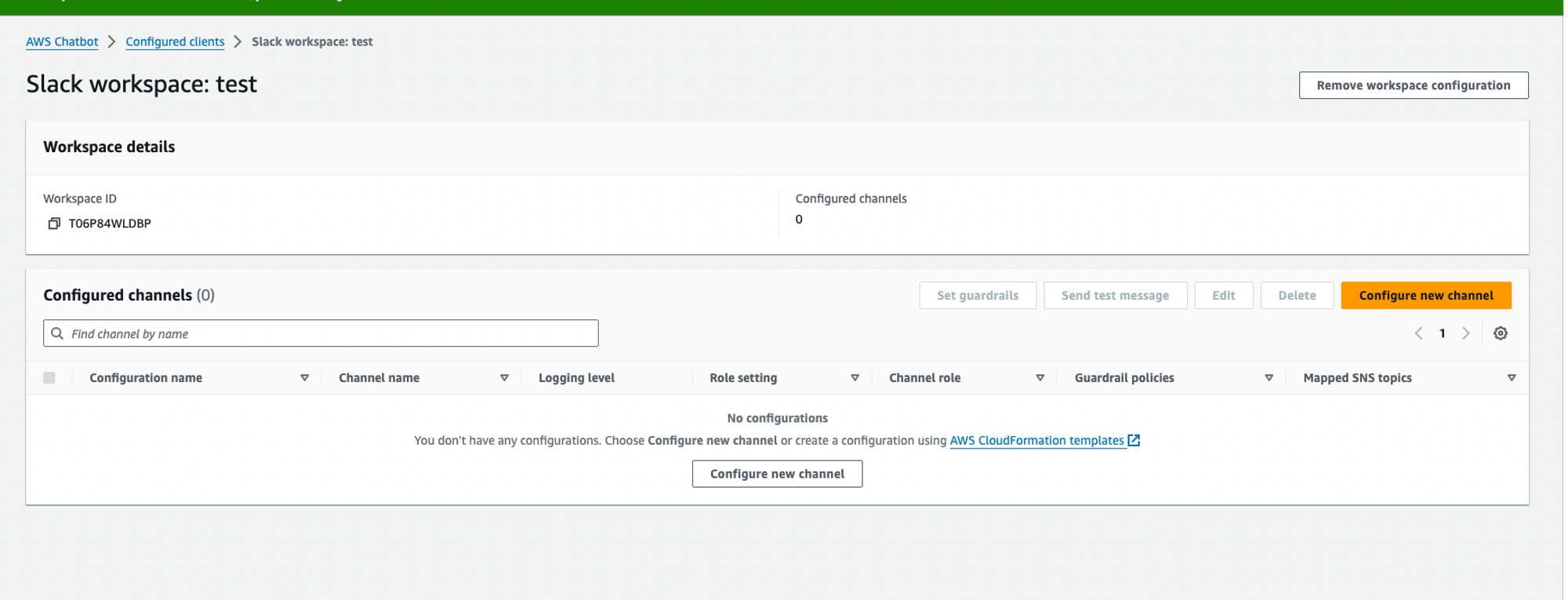1568x600 pixels.
Task: Go to the previous page with the left chevron
Action: (1418, 333)
